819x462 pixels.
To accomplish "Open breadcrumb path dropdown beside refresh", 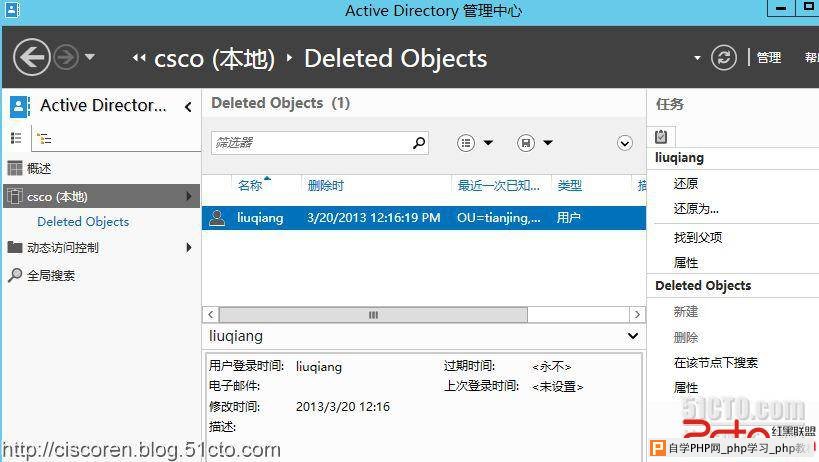I will pos(697,58).
